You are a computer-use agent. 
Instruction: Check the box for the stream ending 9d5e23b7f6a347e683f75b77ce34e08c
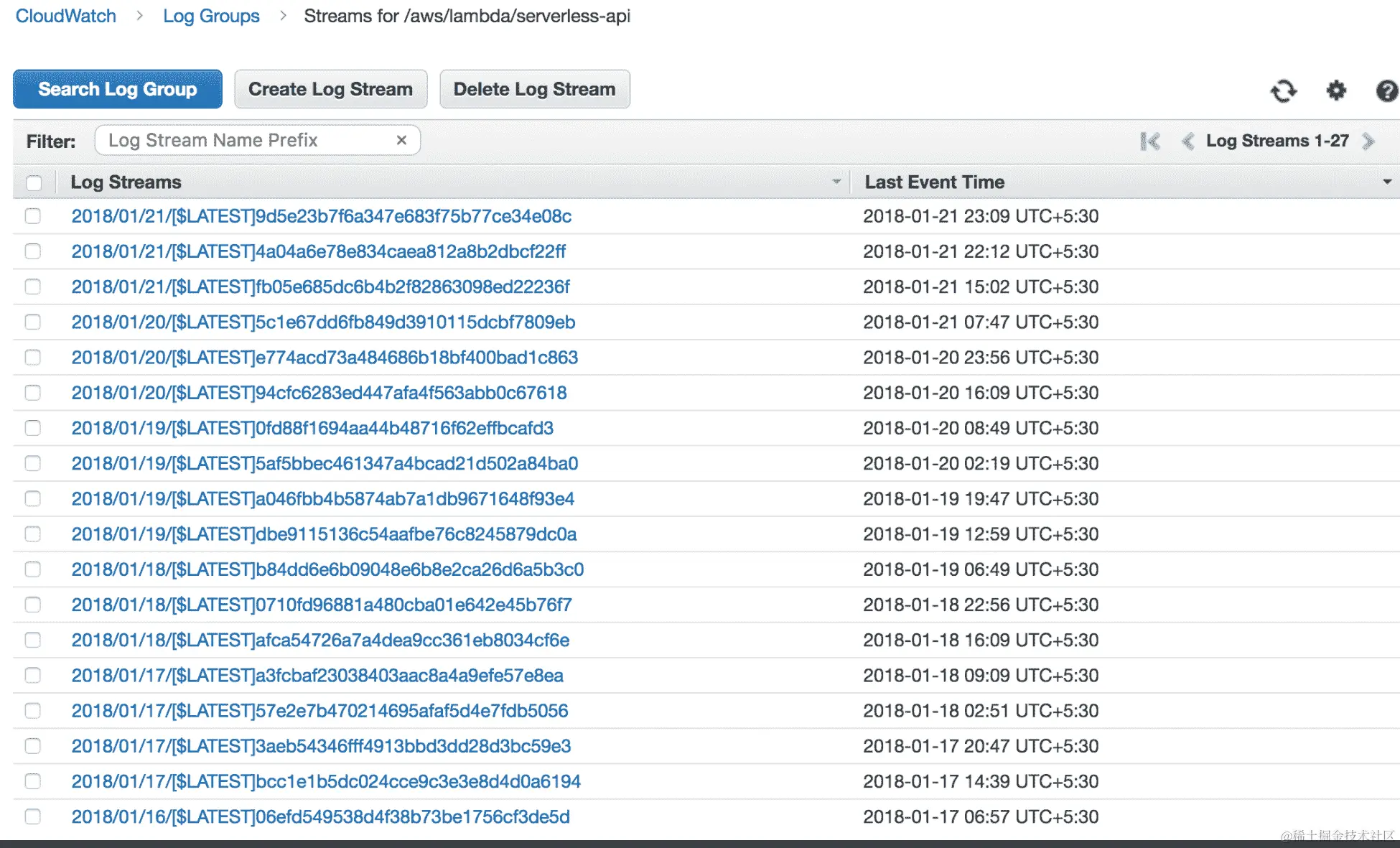point(33,216)
